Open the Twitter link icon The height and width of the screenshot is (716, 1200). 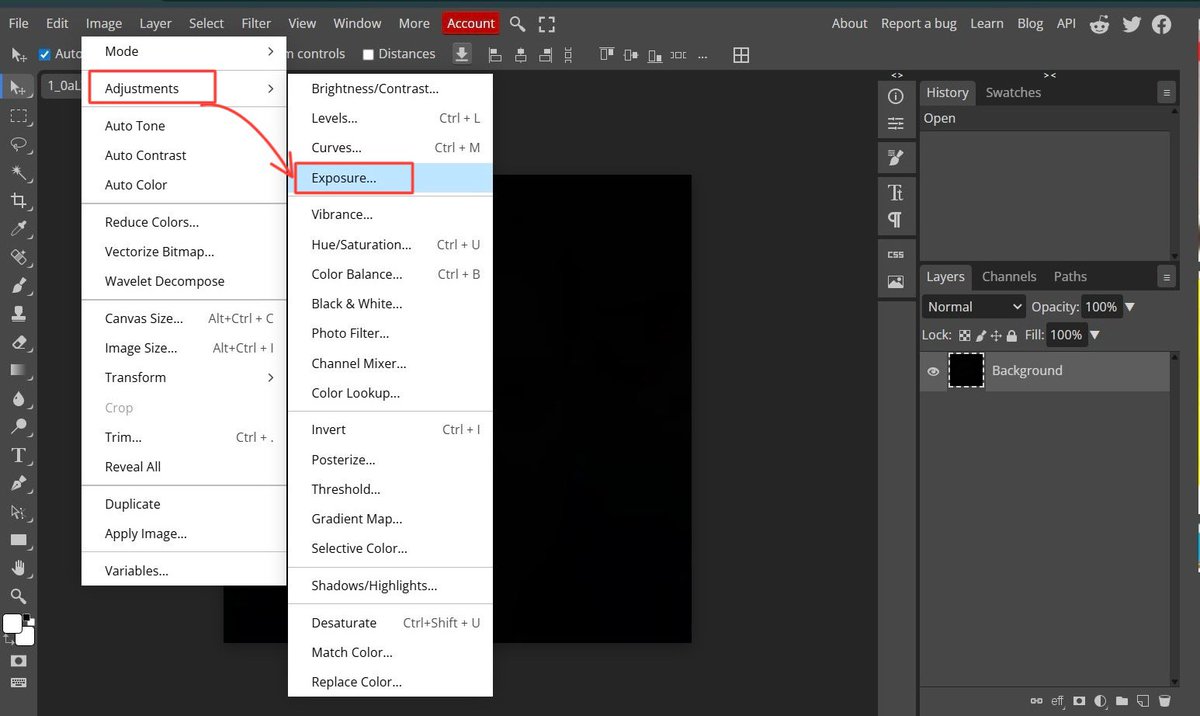1131,24
